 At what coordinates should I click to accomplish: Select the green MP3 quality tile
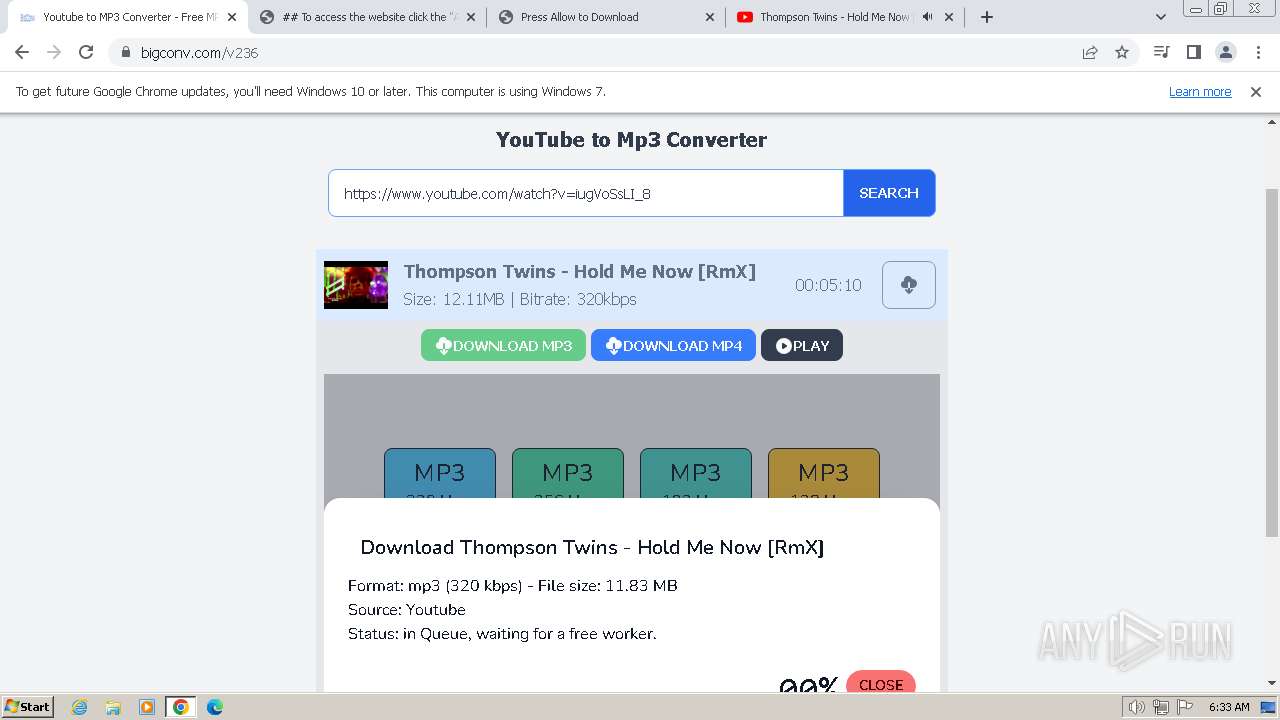(x=568, y=474)
